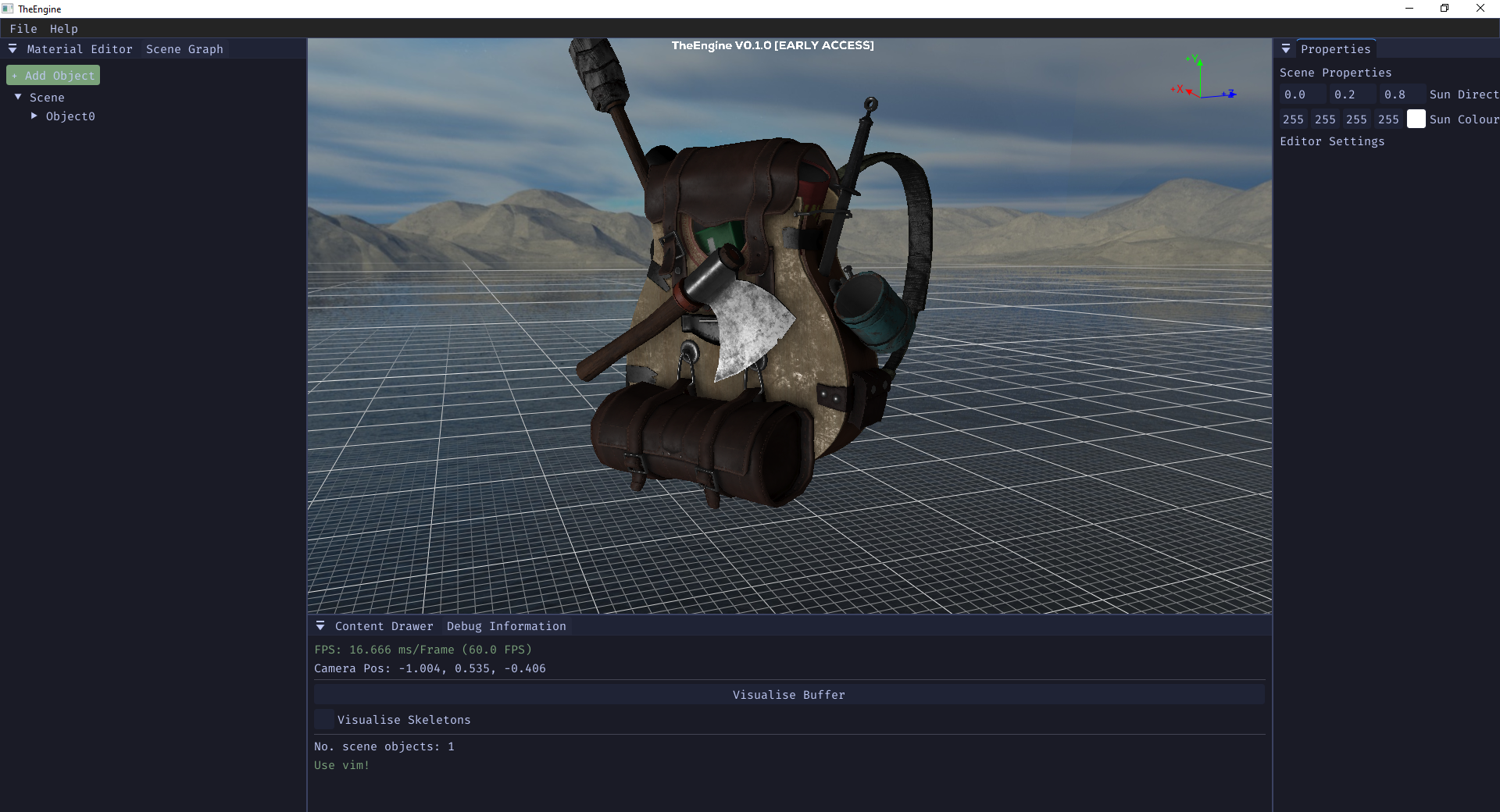Click the third Sun Colour 255 field

click(1356, 119)
